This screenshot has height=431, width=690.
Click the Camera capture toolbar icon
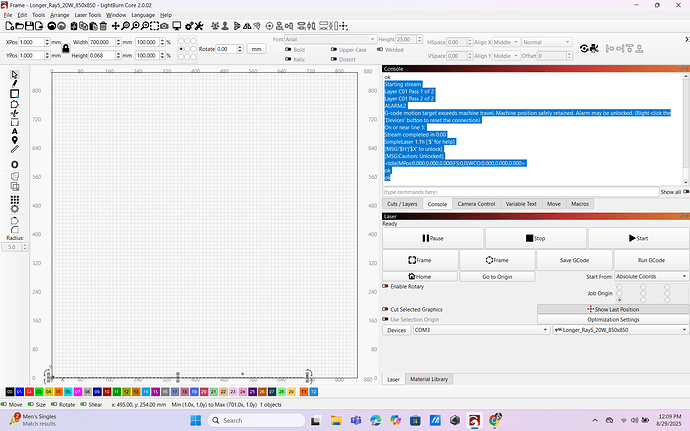tap(164, 26)
